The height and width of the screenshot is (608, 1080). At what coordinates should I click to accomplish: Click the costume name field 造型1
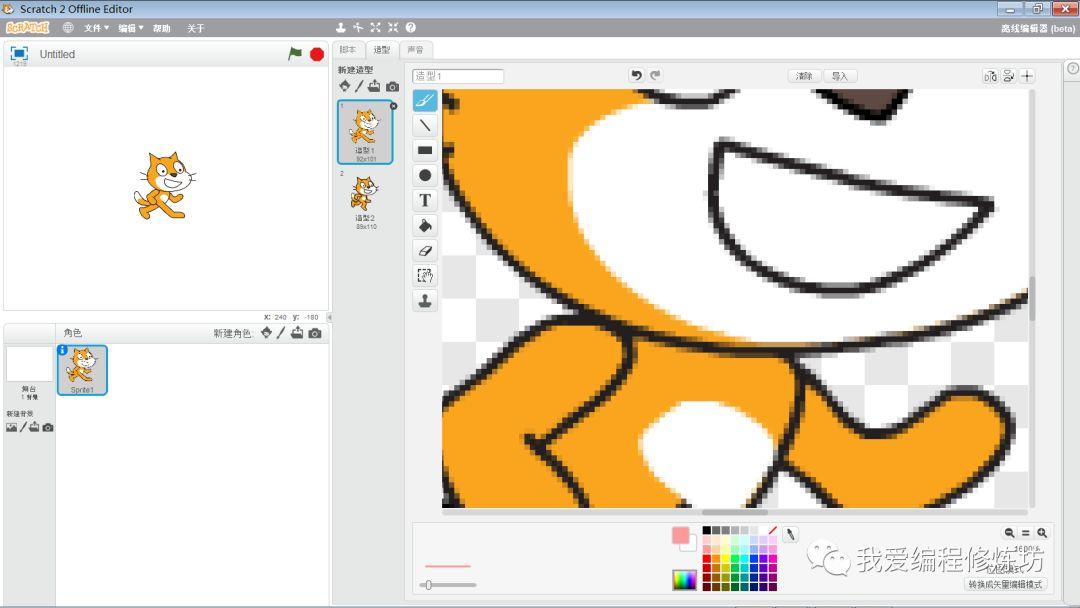[x=458, y=76]
